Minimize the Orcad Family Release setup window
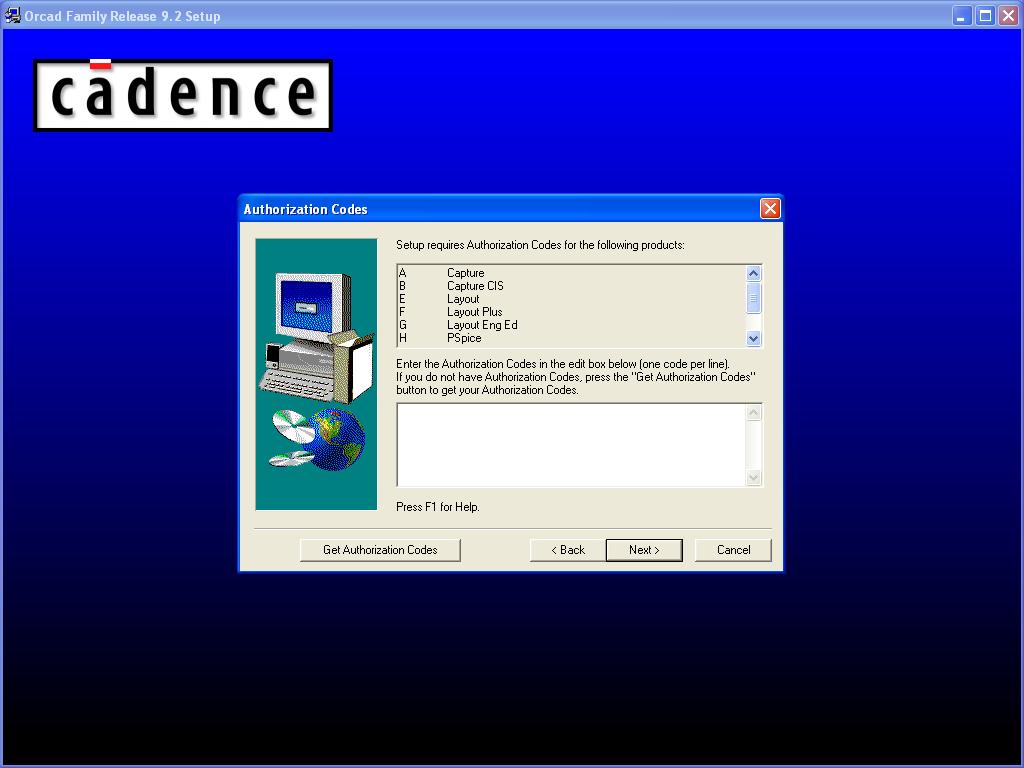 click(x=961, y=16)
